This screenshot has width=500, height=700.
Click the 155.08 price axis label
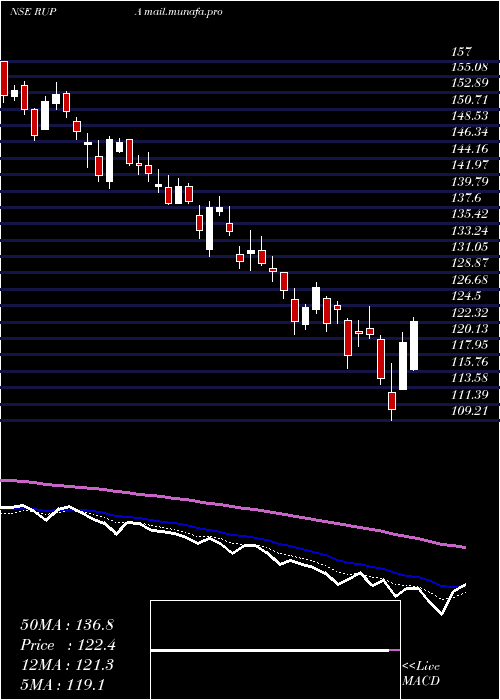pyautogui.click(x=470, y=68)
